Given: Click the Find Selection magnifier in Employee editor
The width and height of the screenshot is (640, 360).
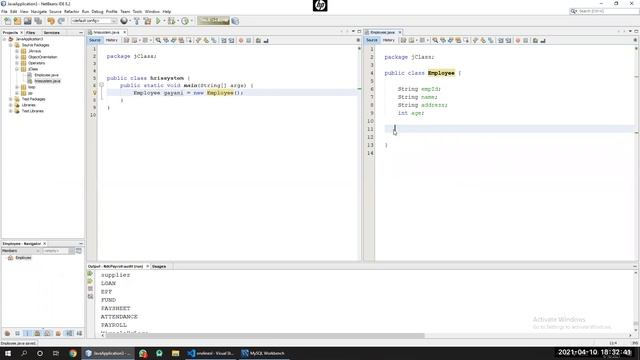Looking at the screenshot, I should point(435,40).
